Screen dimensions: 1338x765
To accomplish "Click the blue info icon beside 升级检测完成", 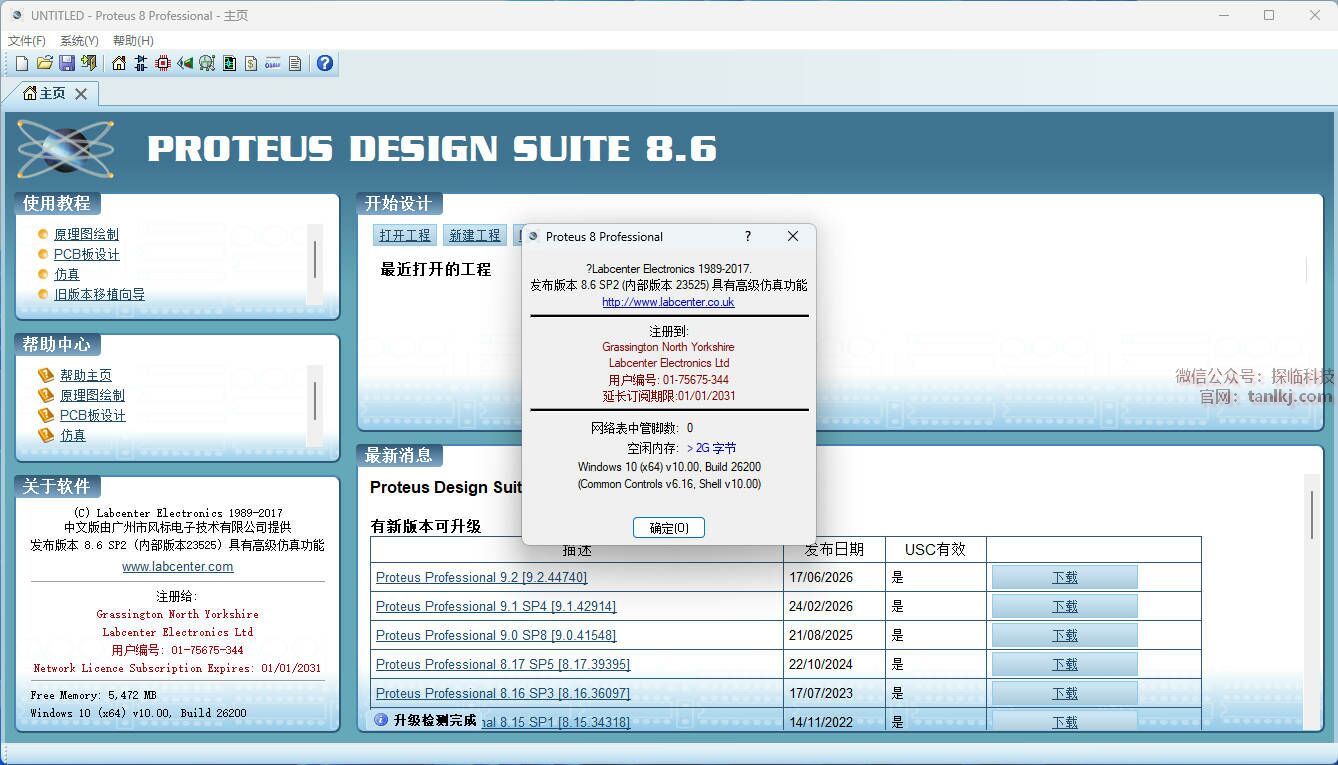I will [381, 719].
